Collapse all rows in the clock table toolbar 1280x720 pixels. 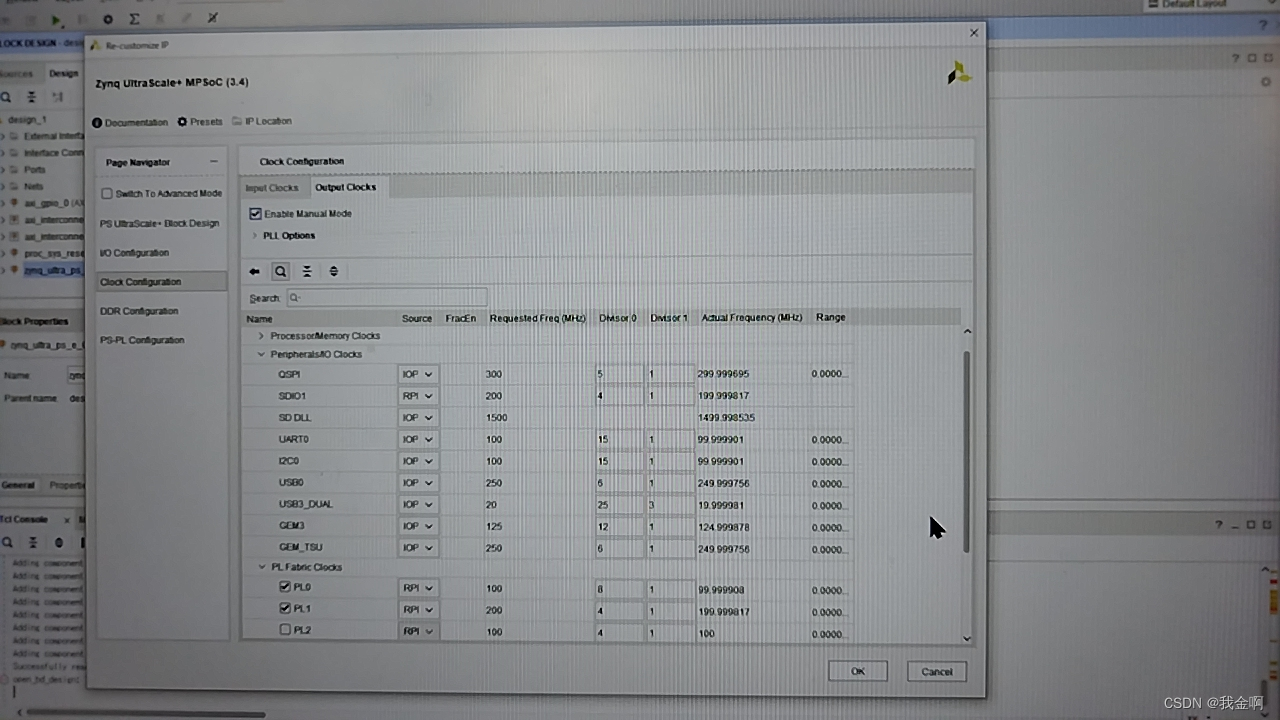[307, 271]
